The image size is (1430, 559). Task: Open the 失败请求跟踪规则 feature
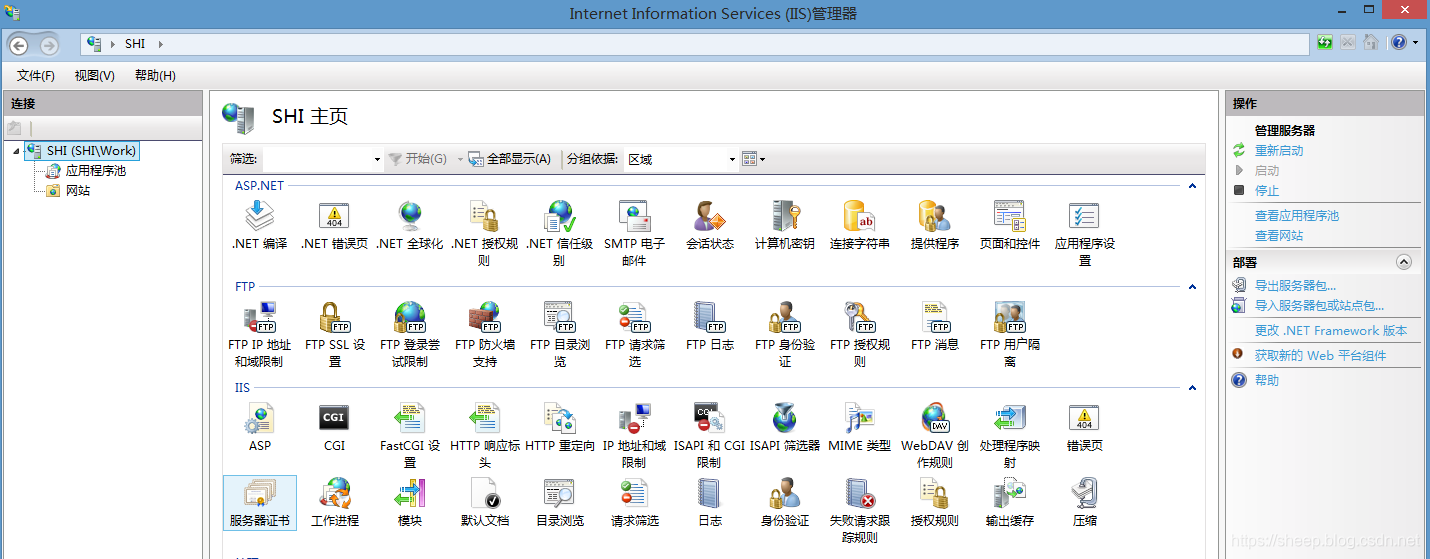click(860, 510)
